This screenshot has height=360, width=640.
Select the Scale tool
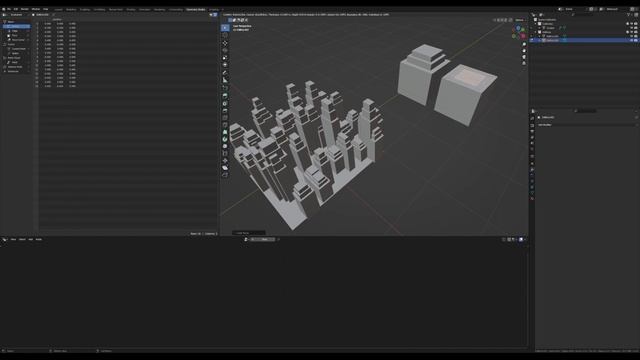click(x=225, y=58)
